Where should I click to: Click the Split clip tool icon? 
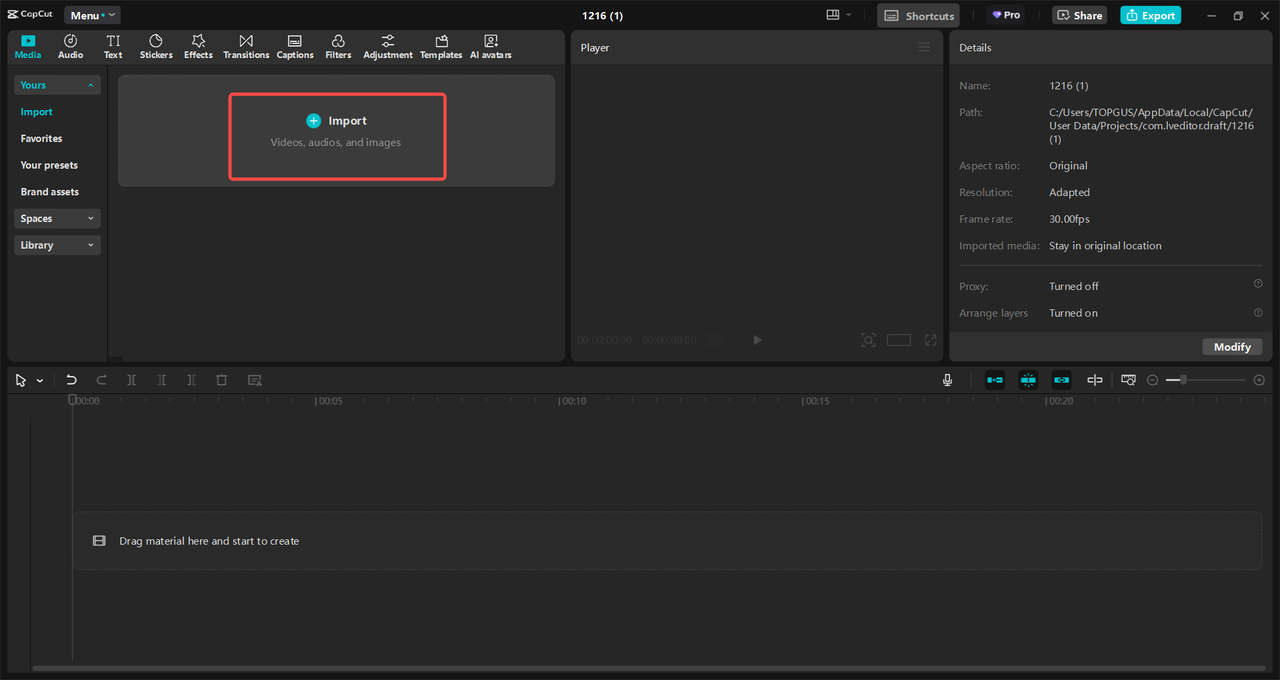tap(131, 380)
